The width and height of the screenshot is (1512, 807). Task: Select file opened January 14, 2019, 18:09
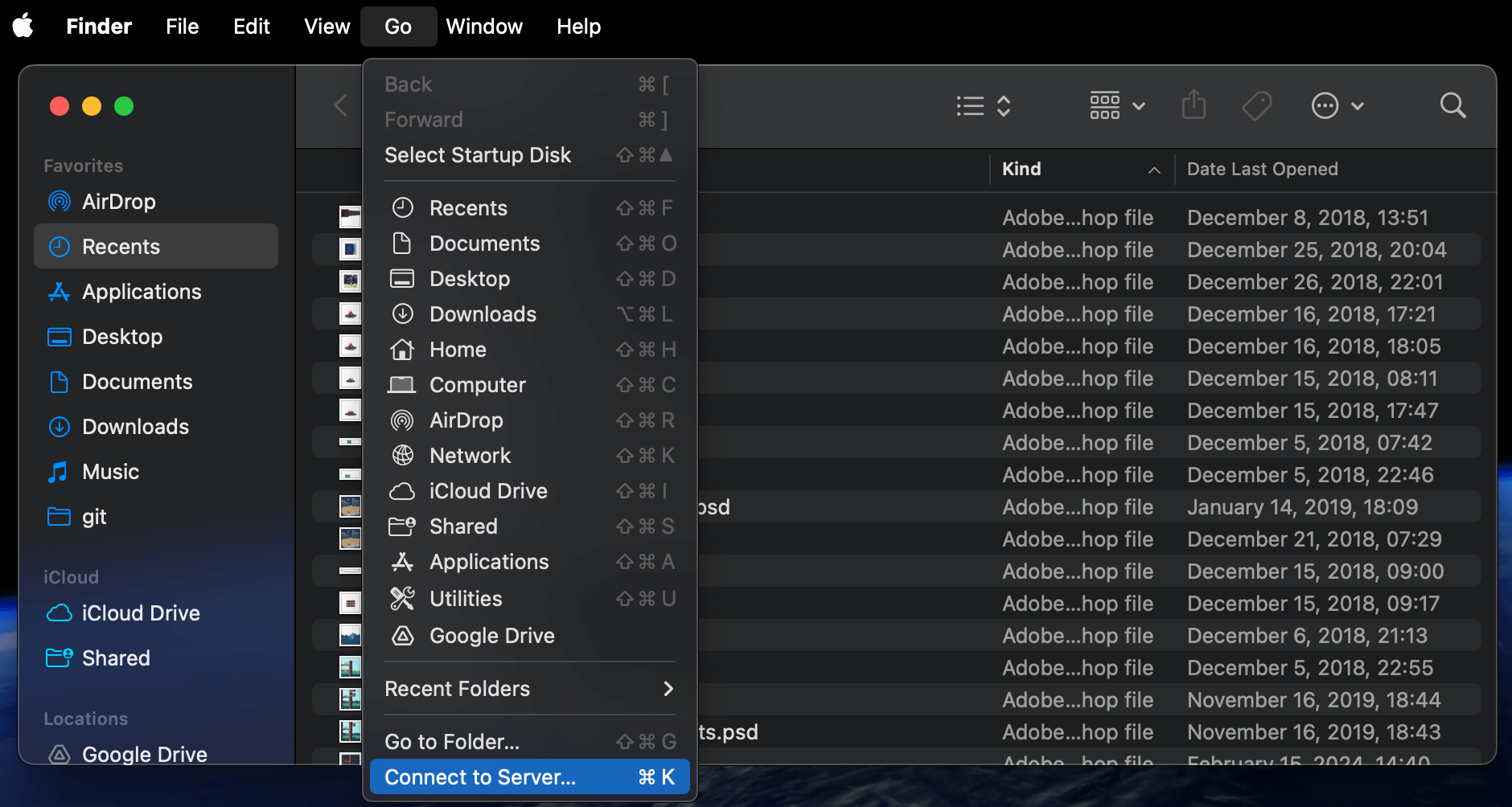pyautogui.click(x=897, y=506)
